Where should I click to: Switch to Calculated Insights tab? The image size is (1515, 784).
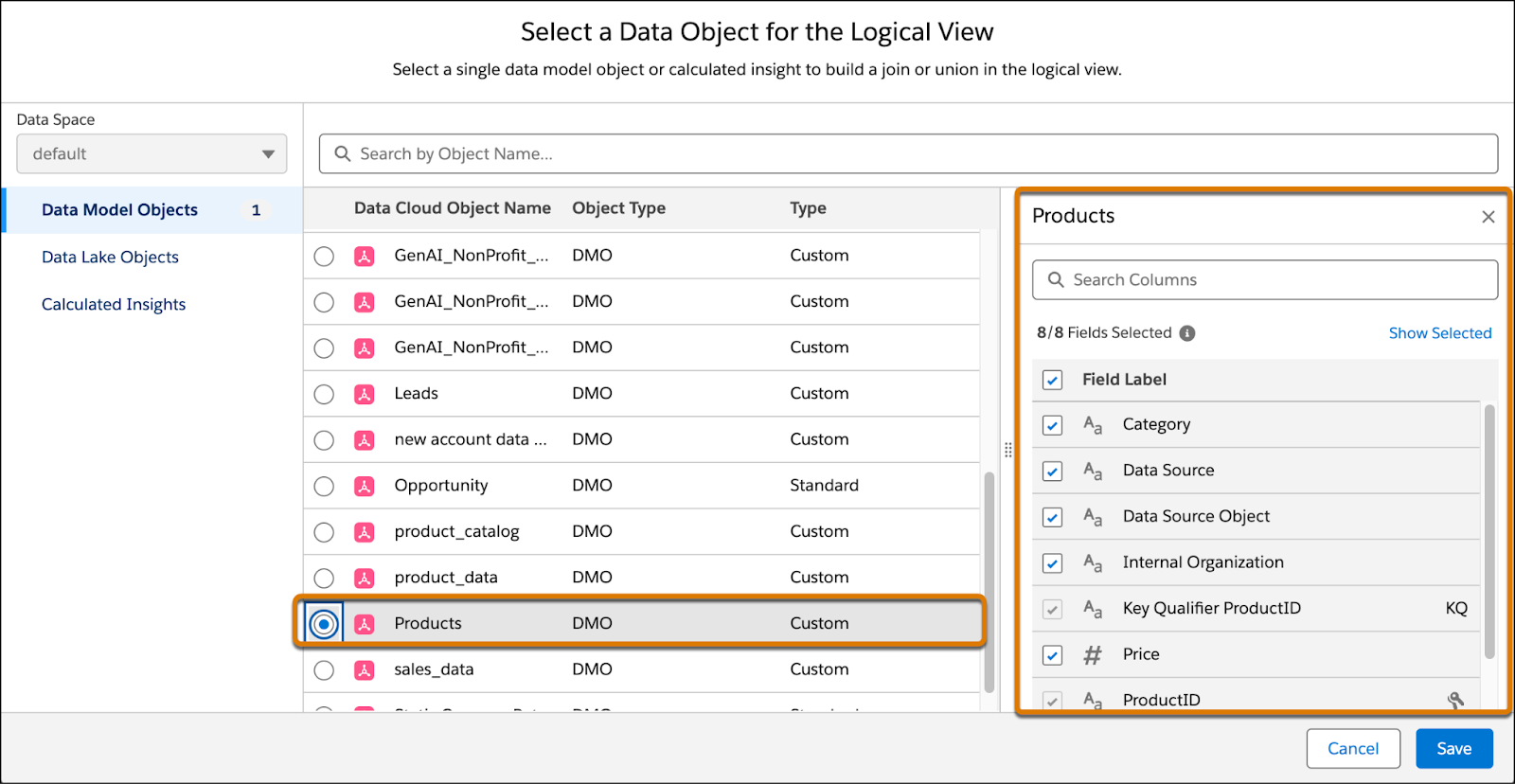pyautogui.click(x=114, y=305)
